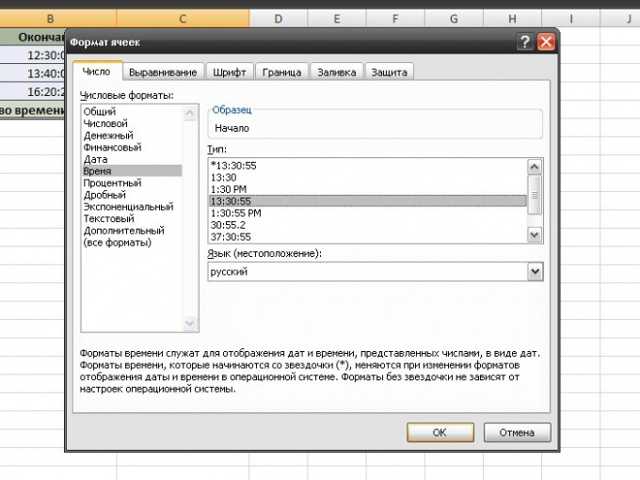
Task: Open the Шрифт tab
Action: tap(229, 72)
